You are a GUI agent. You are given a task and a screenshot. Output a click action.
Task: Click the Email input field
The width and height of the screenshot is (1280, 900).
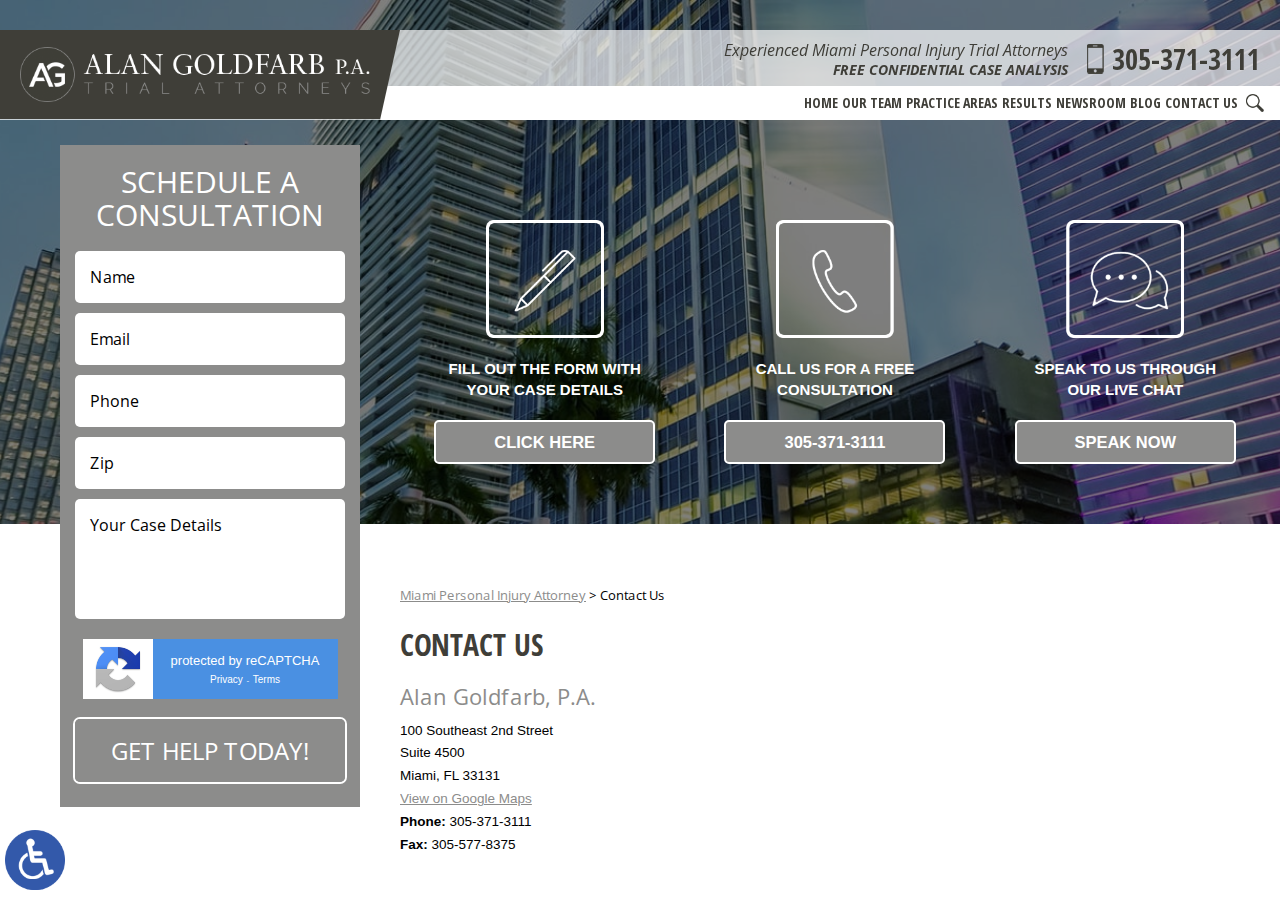pyautogui.click(x=210, y=339)
